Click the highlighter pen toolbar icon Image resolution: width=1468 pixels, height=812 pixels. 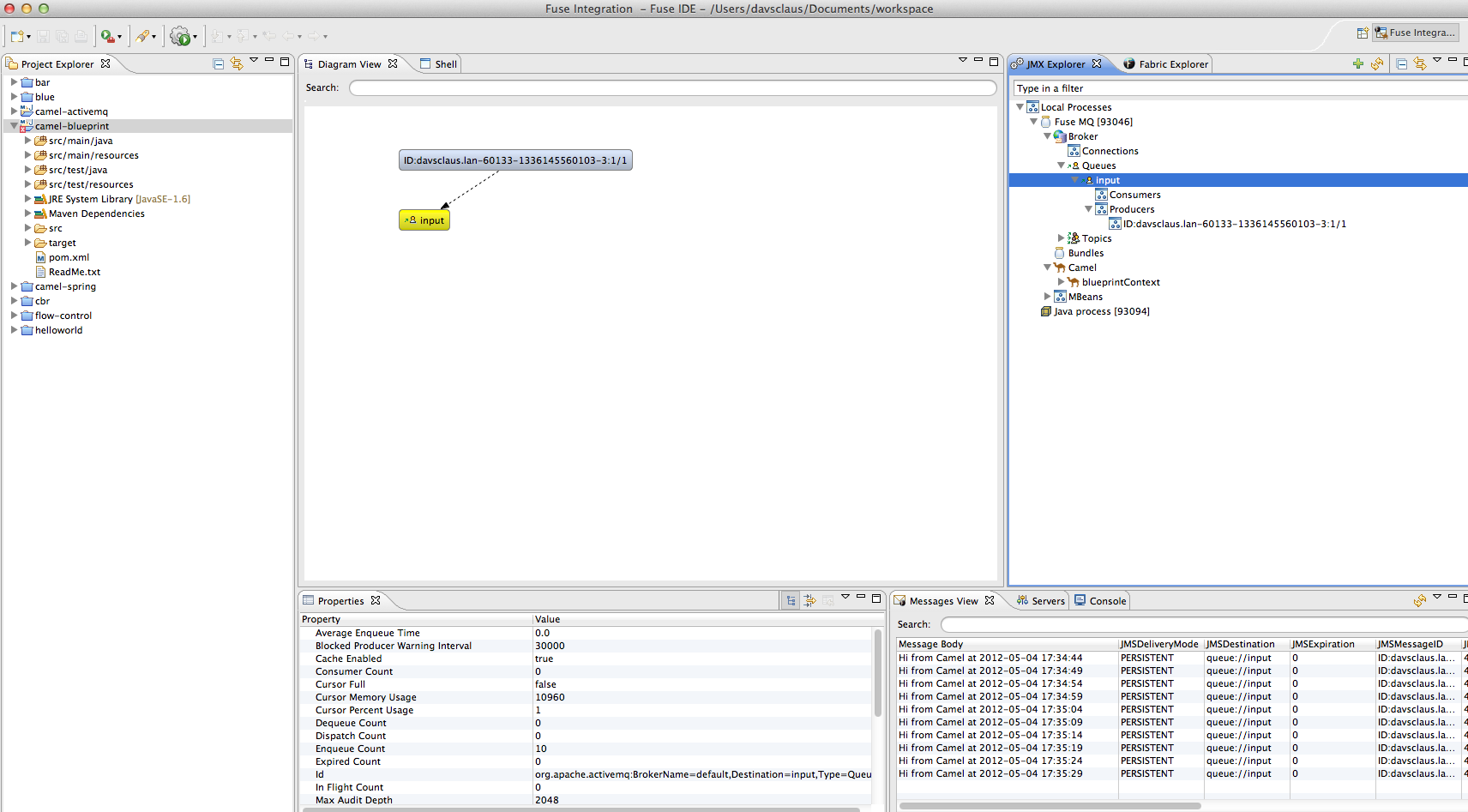coord(142,36)
